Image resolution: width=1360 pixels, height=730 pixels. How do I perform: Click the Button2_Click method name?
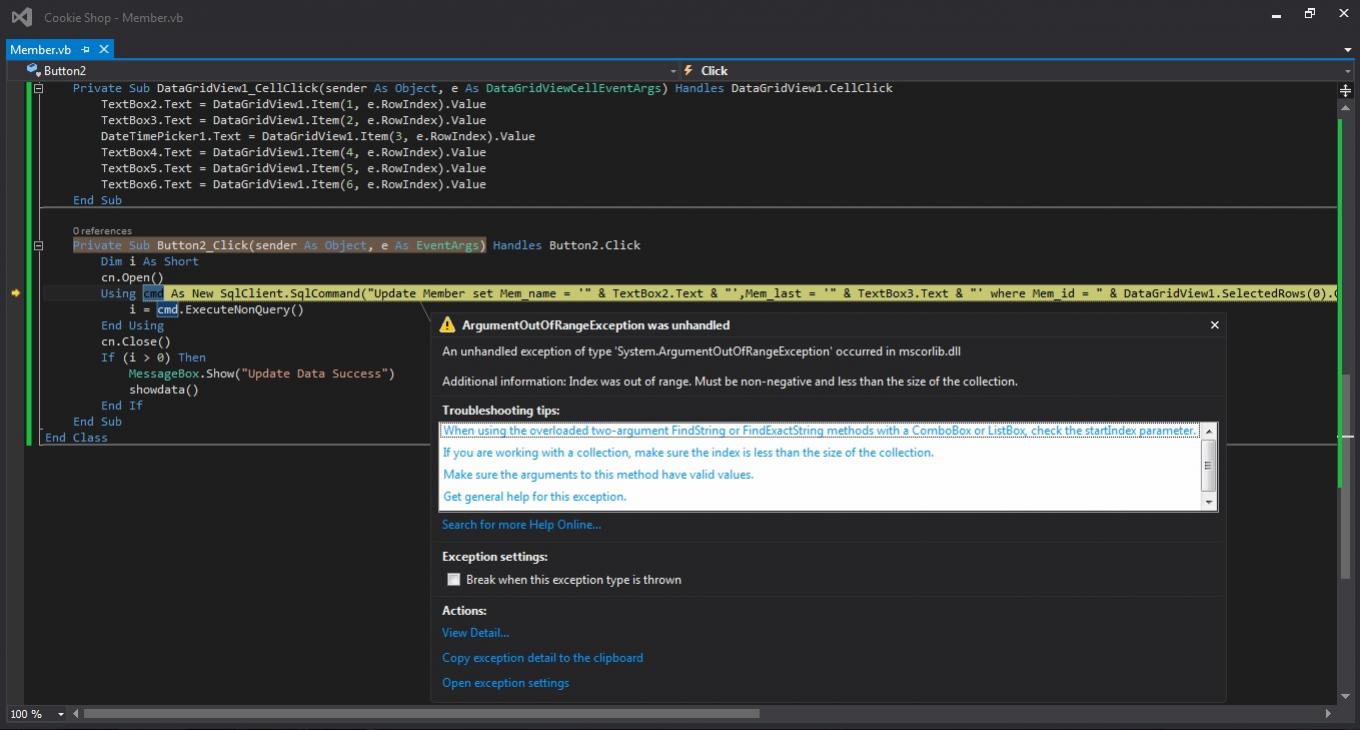(203, 245)
